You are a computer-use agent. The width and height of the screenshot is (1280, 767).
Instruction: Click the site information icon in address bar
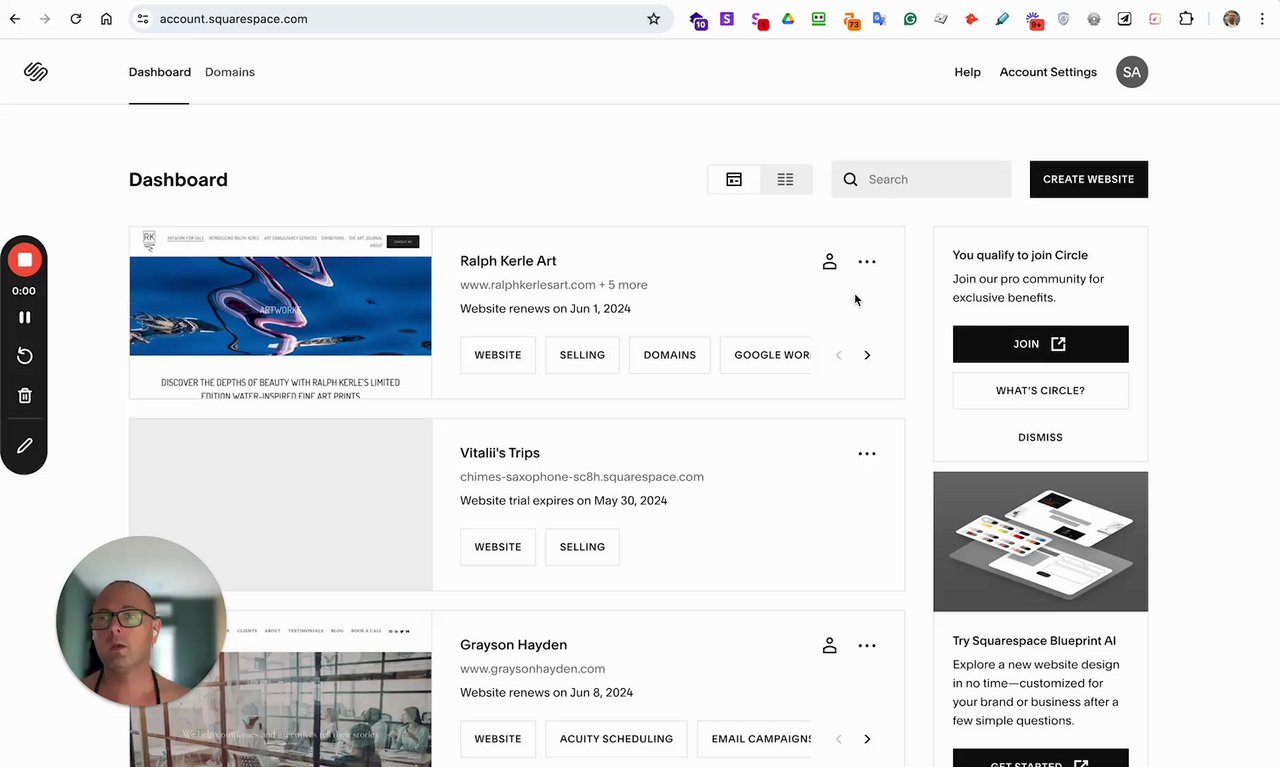[x=143, y=19]
